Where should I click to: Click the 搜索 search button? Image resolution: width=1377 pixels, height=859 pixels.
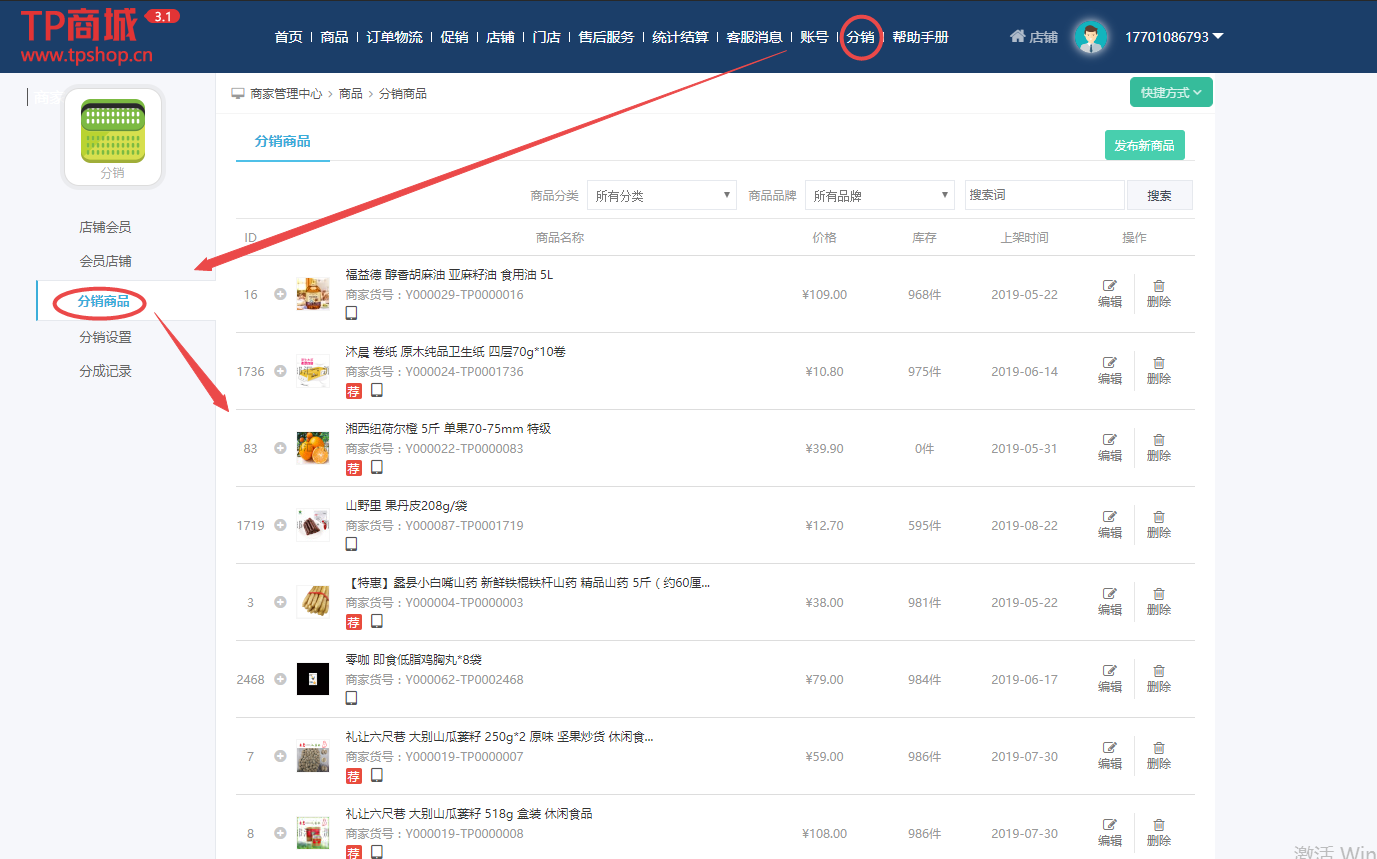pos(1159,195)
